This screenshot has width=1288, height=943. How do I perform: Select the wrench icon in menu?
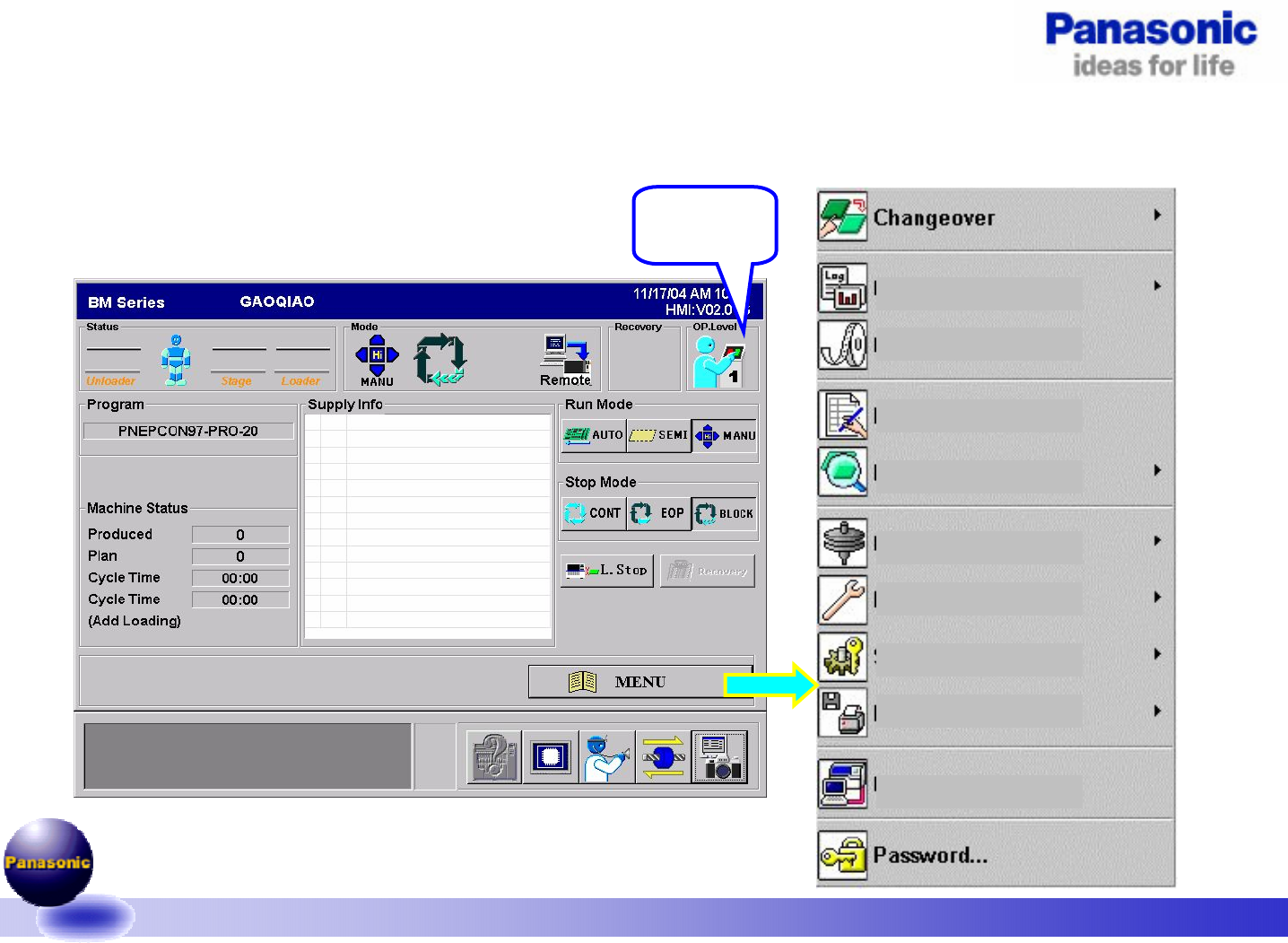coord(842,599)
